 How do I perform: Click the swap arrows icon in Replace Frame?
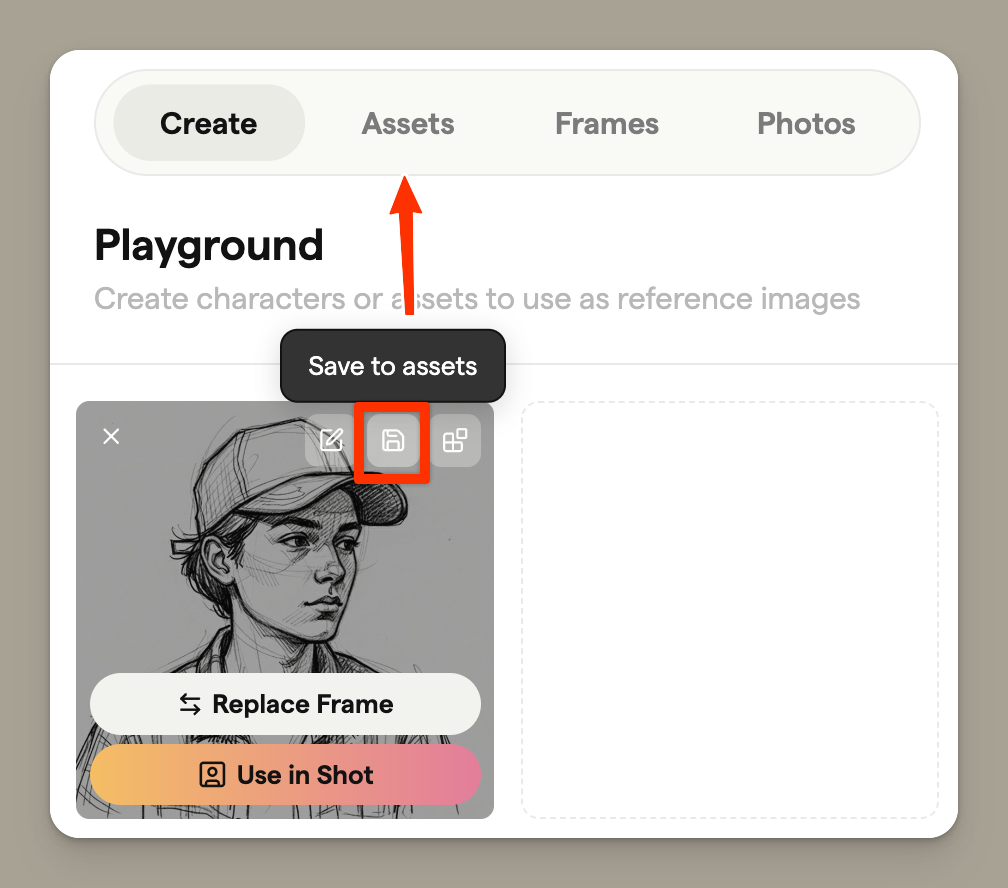pyautogui.click(x=190, y=704)
